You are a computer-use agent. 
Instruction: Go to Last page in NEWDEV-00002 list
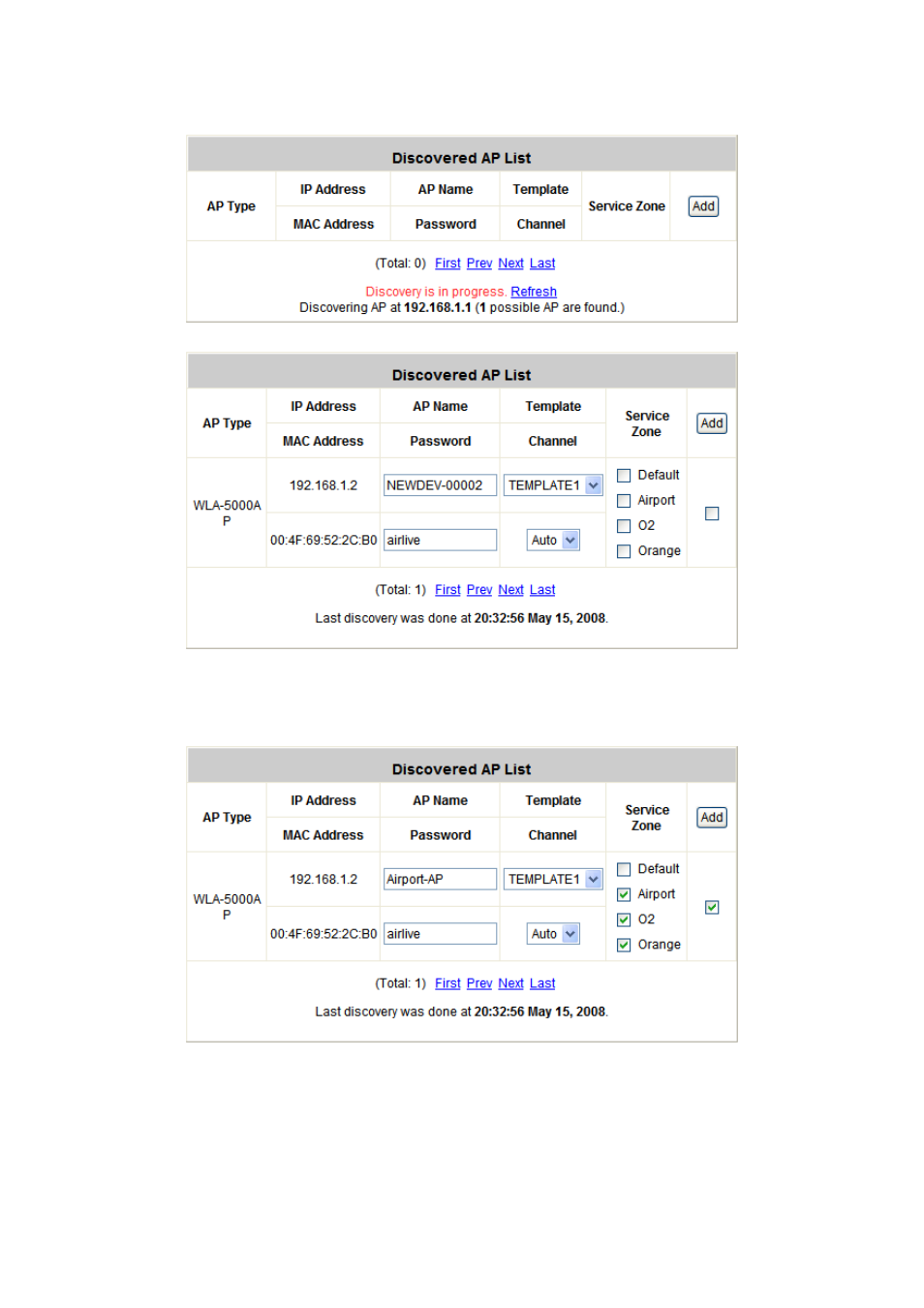(x=542, y=590)
